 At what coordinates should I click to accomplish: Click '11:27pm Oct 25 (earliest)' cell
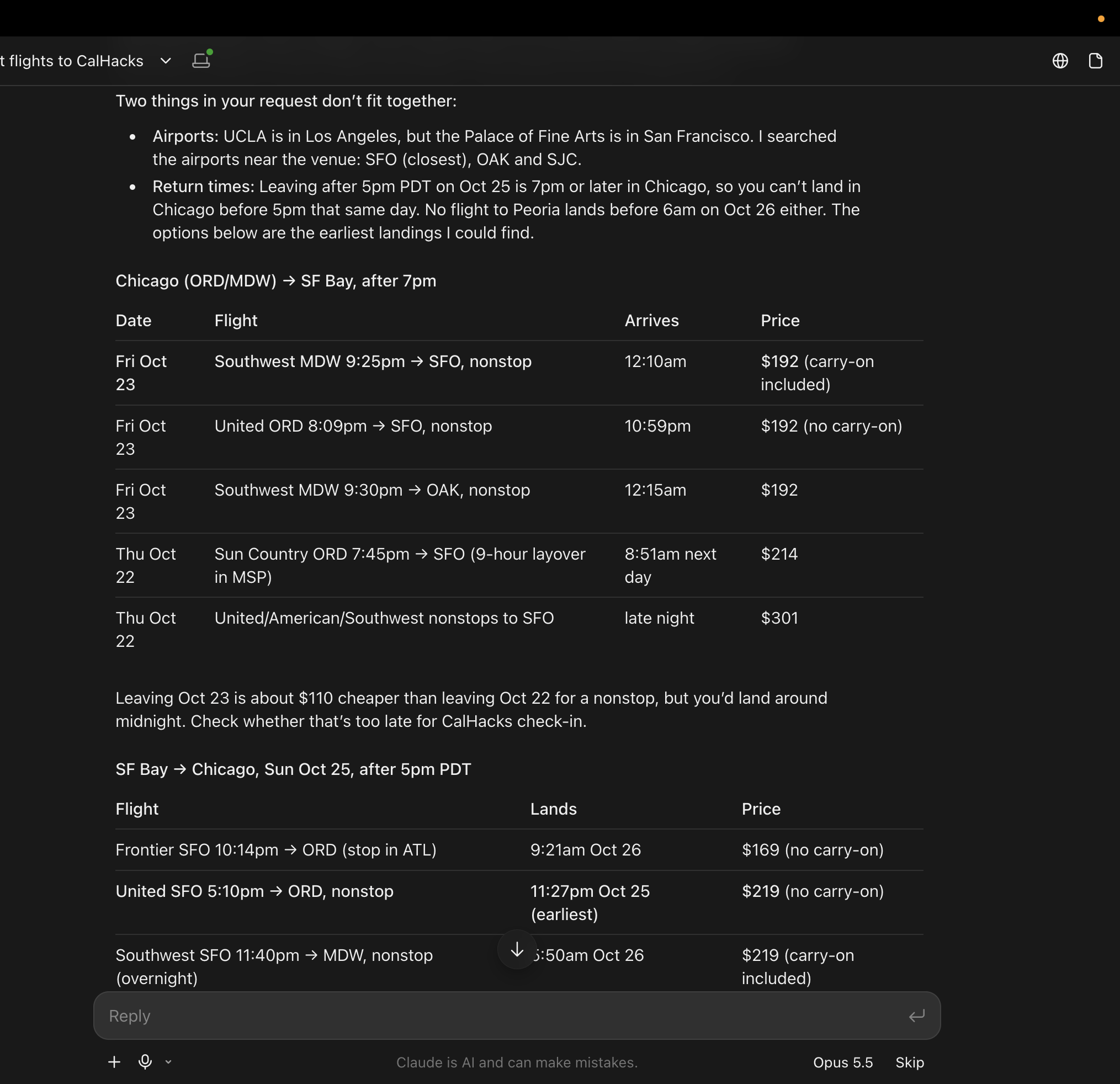tap(590, 902)
